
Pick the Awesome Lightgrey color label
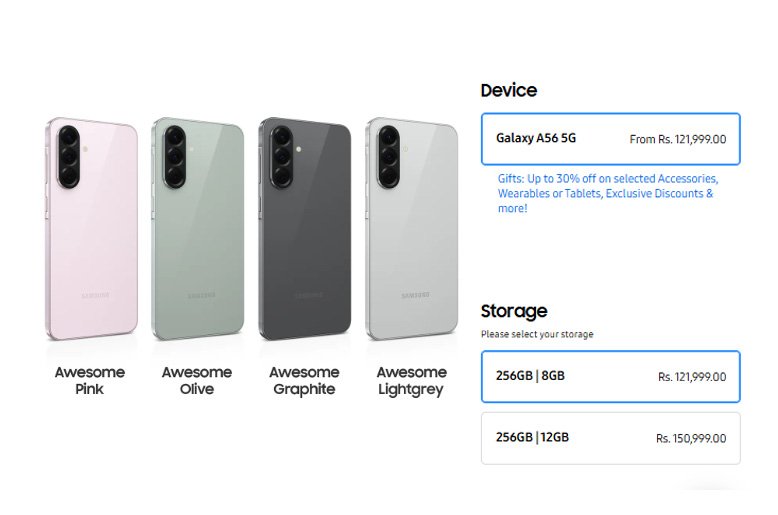point(411,380)
